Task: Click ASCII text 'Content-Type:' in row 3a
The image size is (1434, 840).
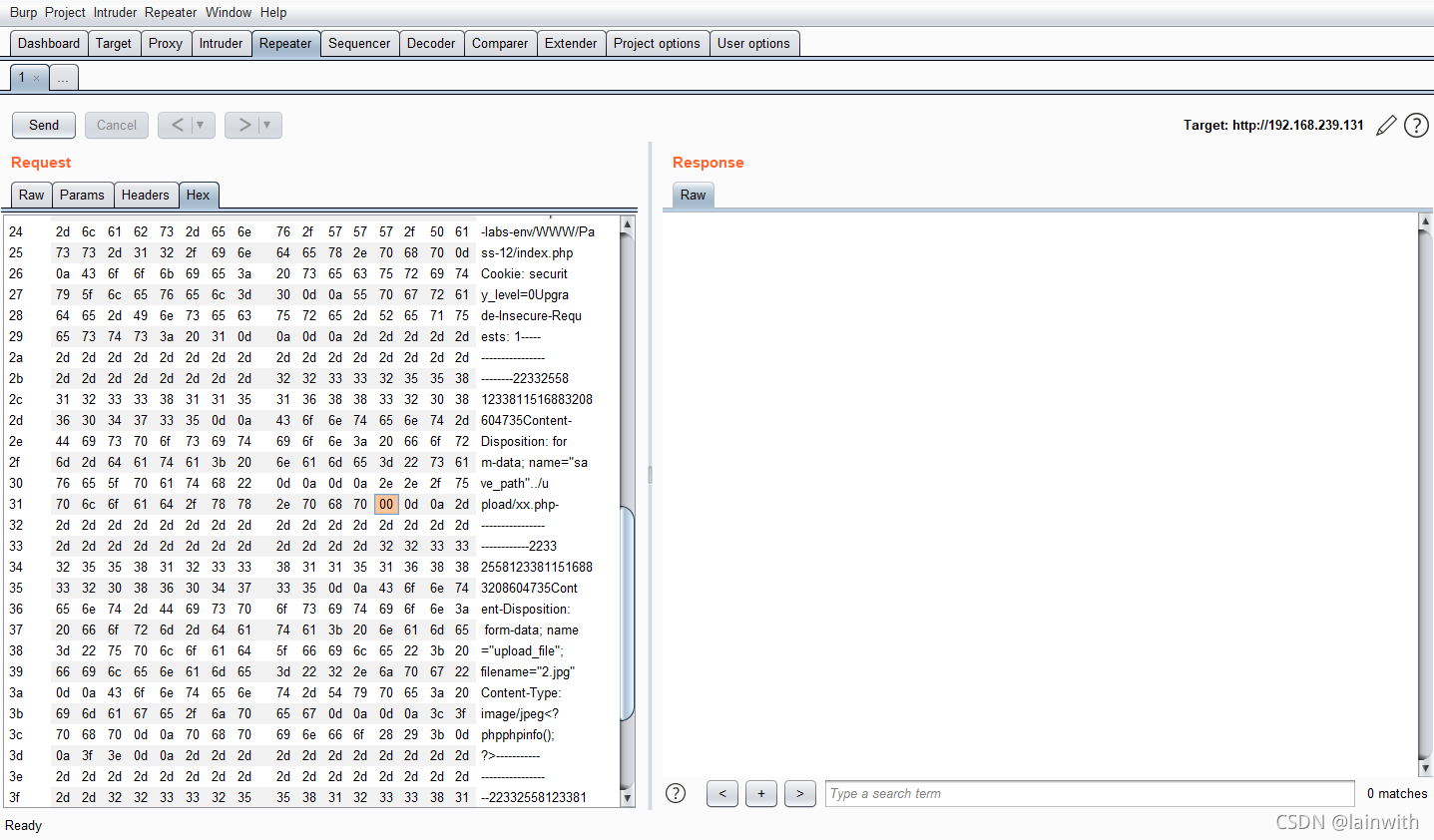Action: pyautogui.click(x=521, y=692)
